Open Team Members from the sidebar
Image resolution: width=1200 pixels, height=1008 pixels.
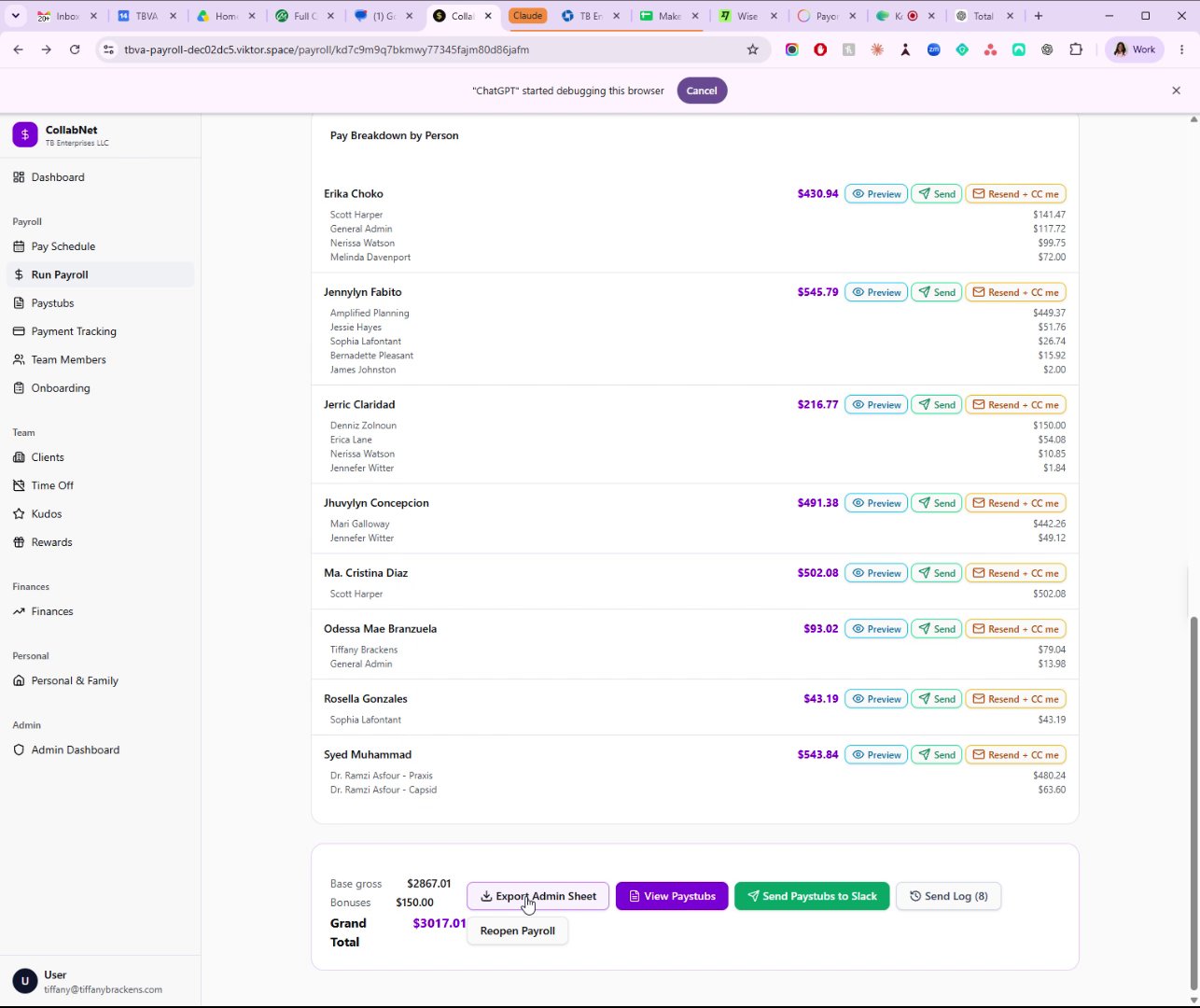100,359
